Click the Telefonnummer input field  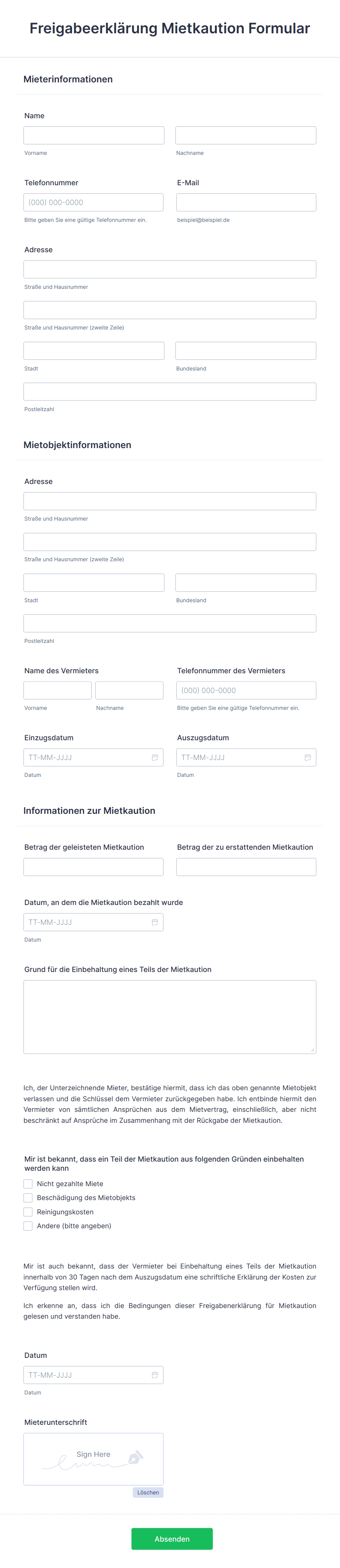tap(93, 201)
